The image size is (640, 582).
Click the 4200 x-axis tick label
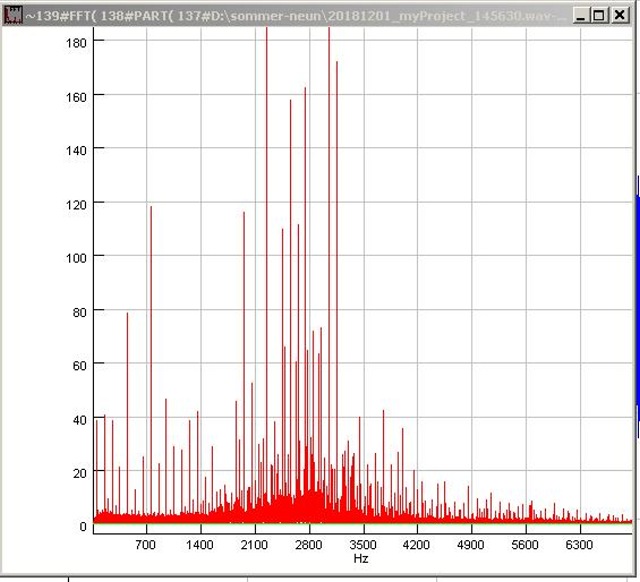coord(416,545)
